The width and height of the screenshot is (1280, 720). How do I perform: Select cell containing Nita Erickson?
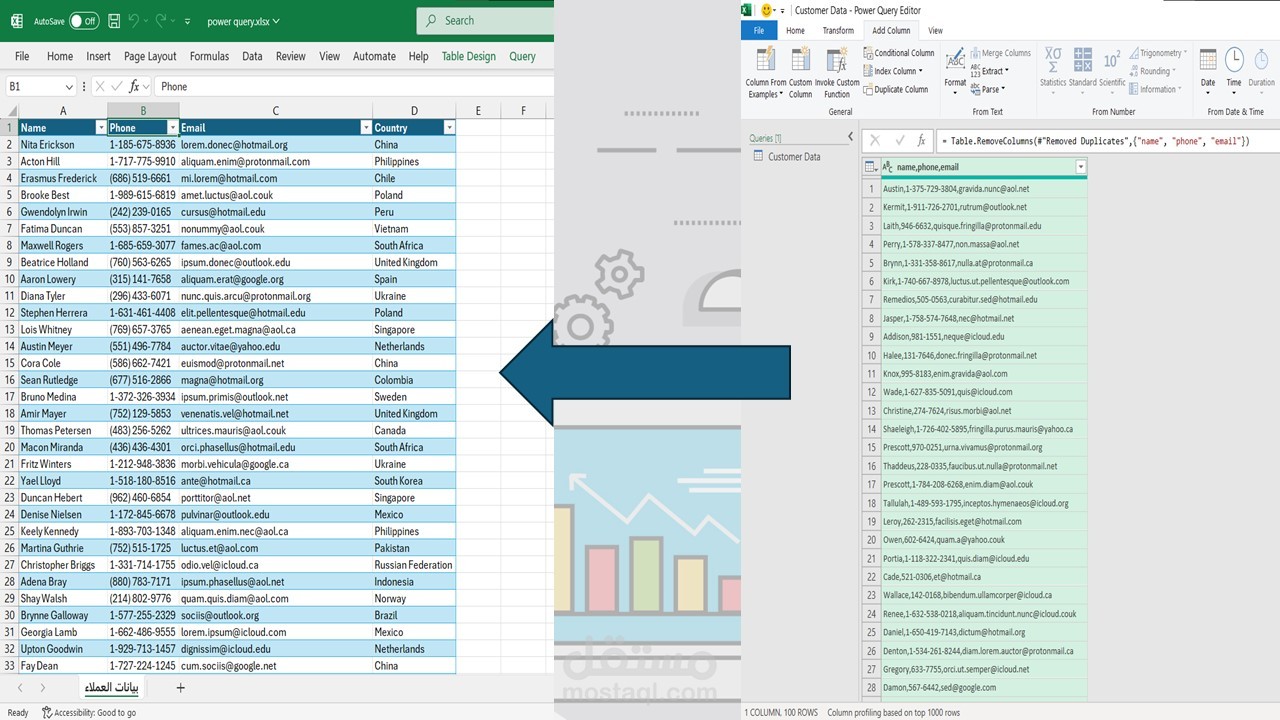(63, 144)
